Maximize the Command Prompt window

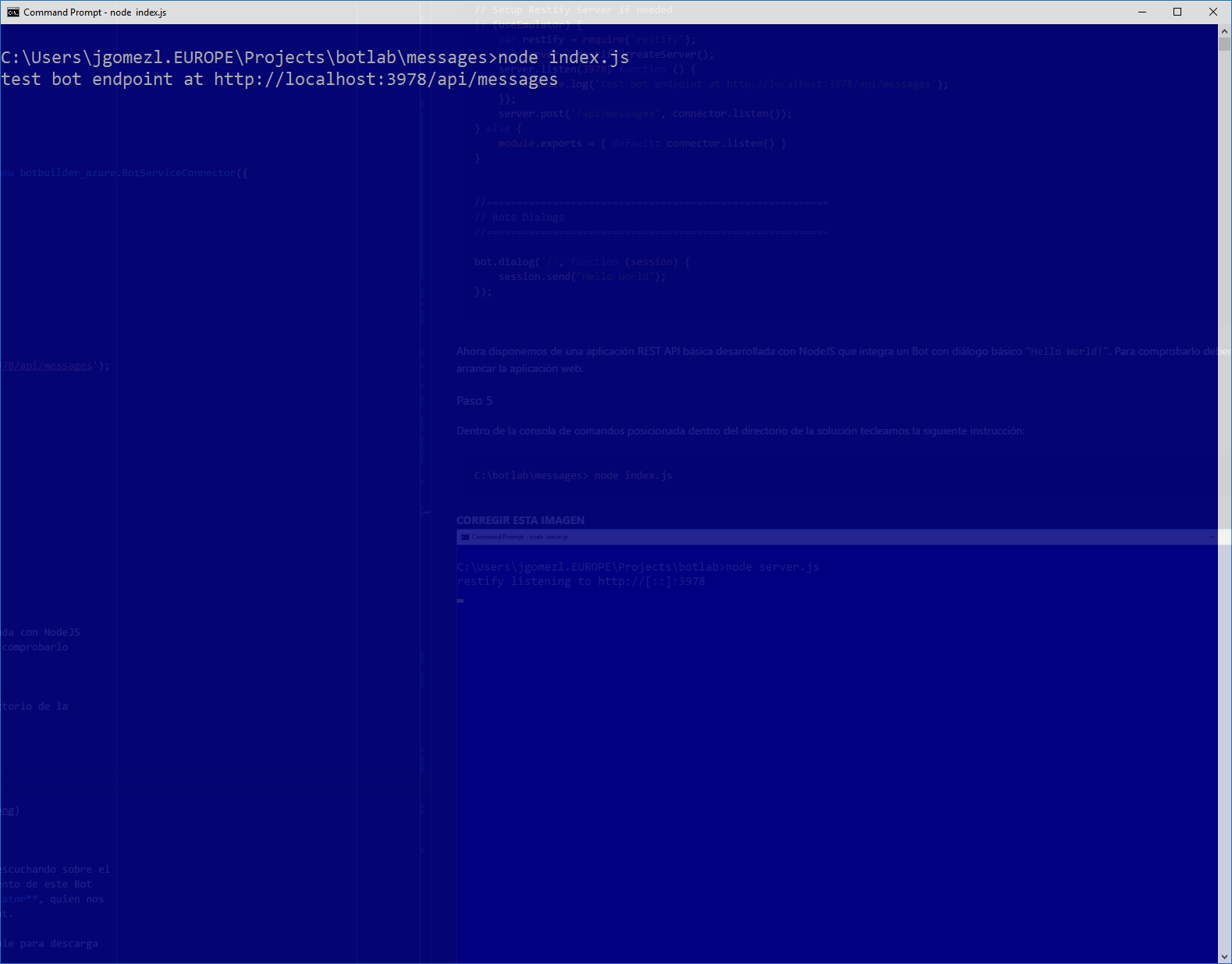1177,12
